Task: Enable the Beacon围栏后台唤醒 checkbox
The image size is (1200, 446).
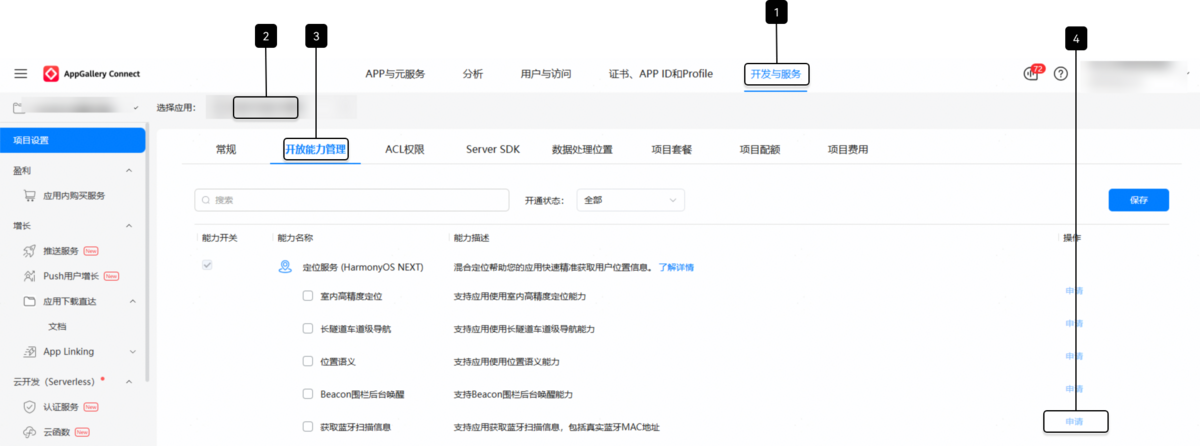Action: [x=308, y=394]
